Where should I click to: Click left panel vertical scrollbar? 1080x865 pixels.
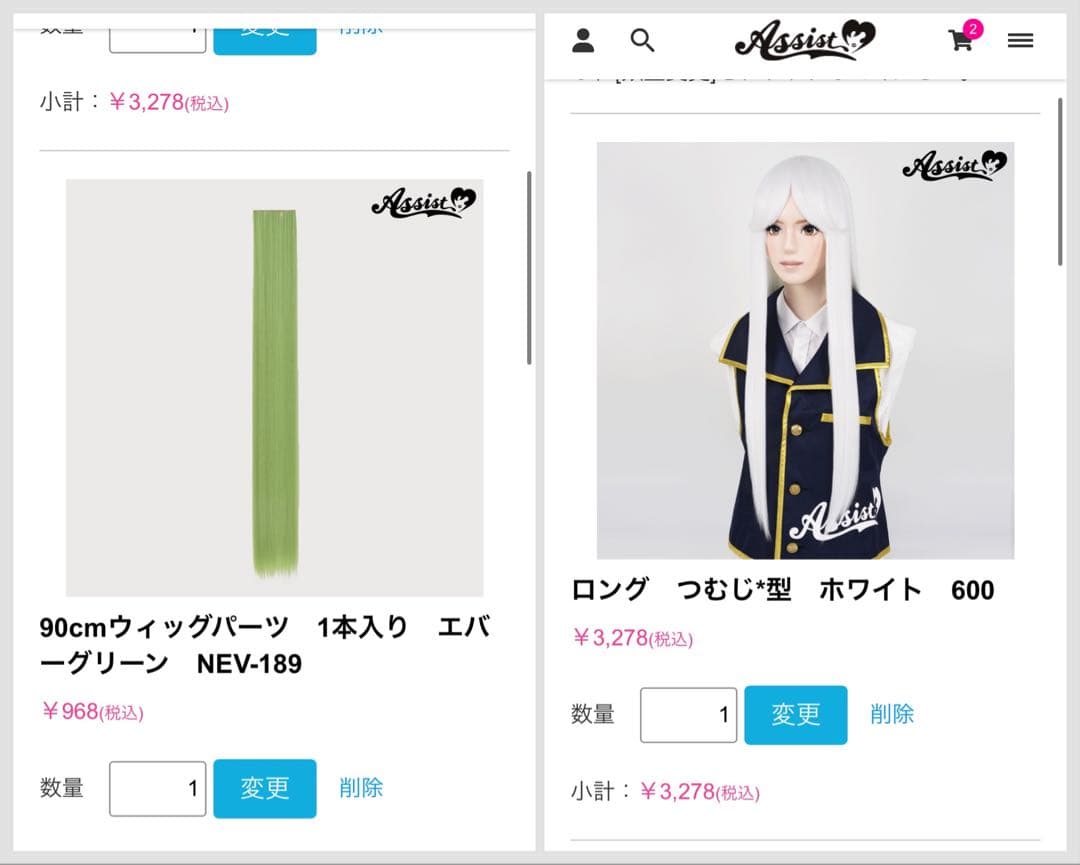[529, 267]
